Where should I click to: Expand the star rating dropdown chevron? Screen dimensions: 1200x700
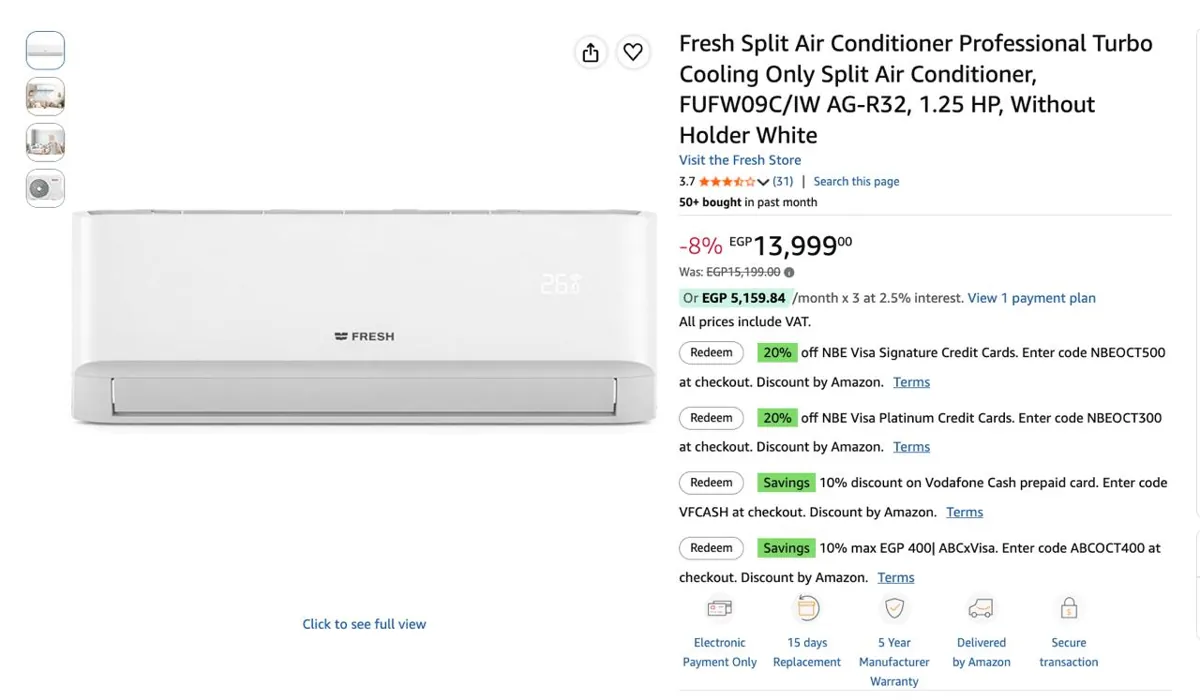click(763, 182)
